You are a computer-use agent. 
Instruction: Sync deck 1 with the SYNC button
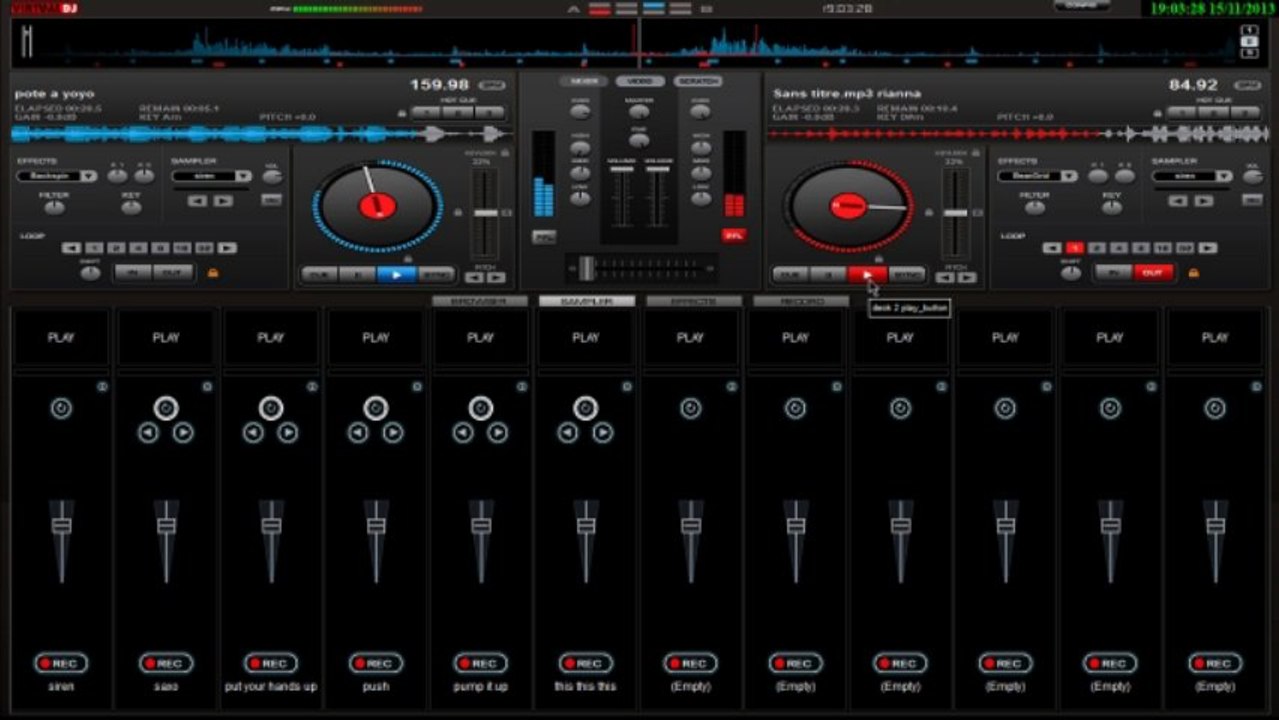click(x=436, y=274)
